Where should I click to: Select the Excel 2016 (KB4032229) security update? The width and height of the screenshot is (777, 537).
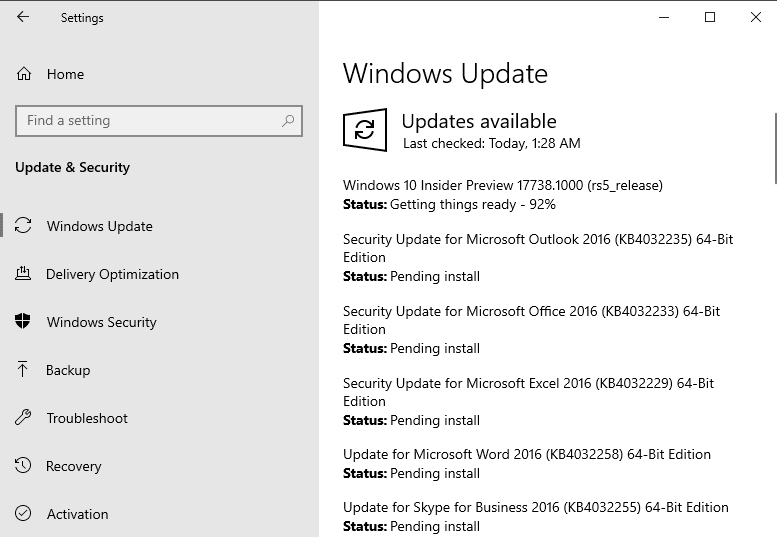pyautogui.click(x=528, y=392)
